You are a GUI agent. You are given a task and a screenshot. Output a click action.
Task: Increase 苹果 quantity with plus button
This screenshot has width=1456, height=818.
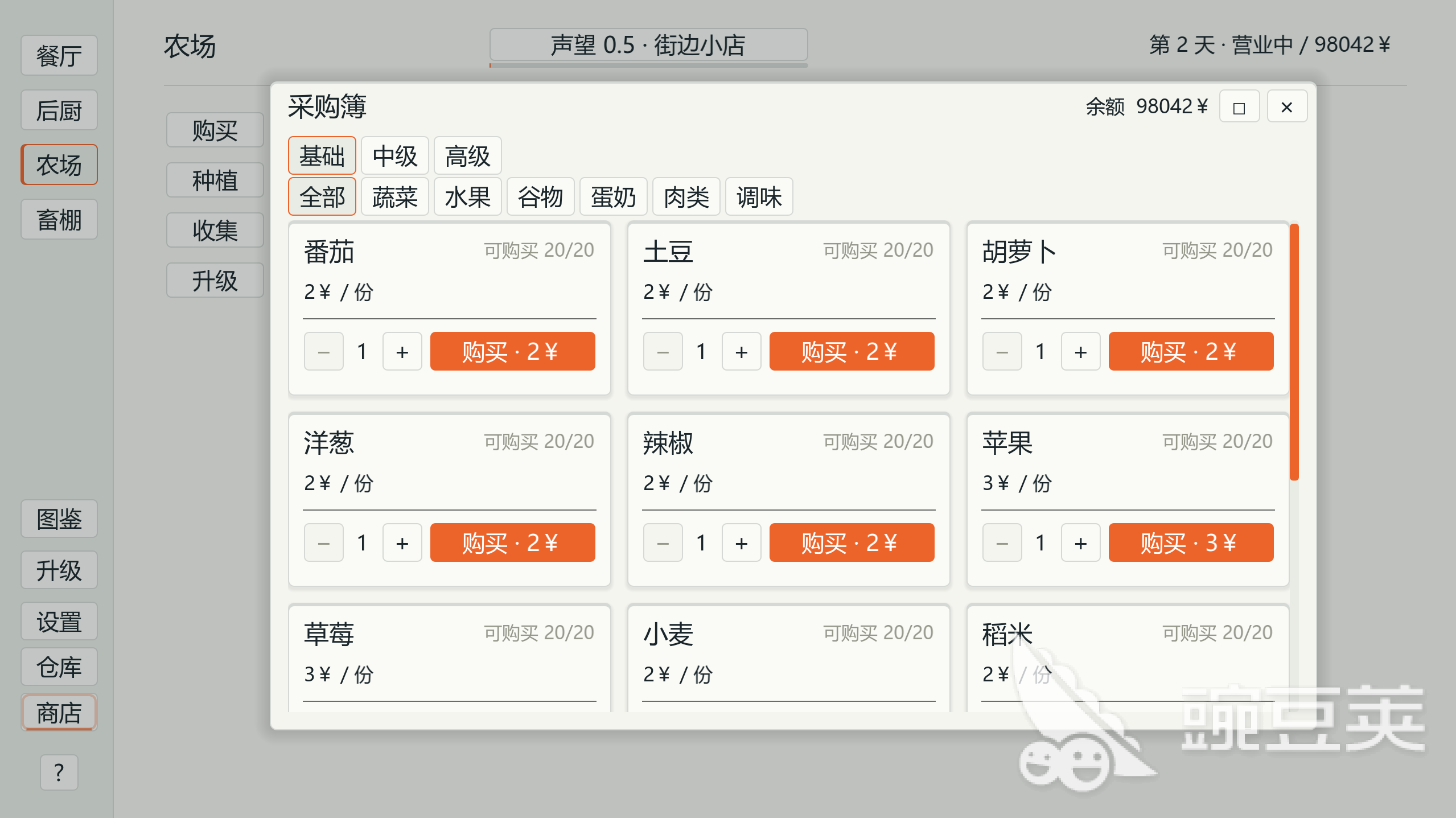pyautogui.click(x=1080, y=543)
